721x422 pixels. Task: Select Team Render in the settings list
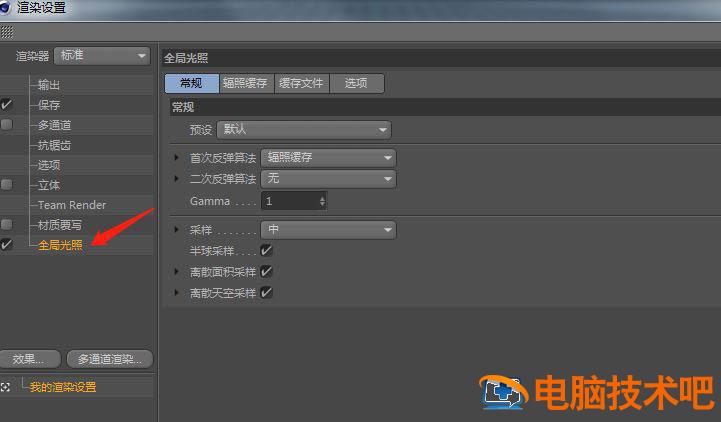click(72, 205)
